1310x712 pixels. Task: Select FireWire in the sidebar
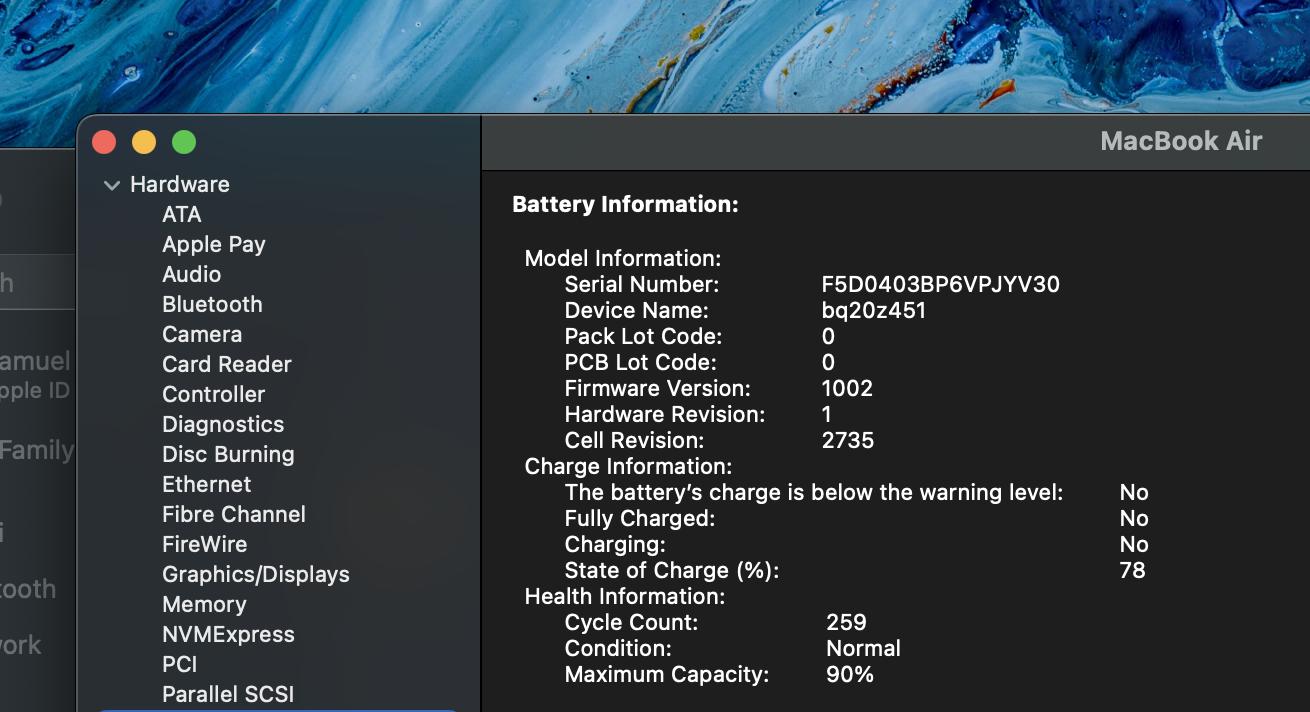tap(205, 544)
